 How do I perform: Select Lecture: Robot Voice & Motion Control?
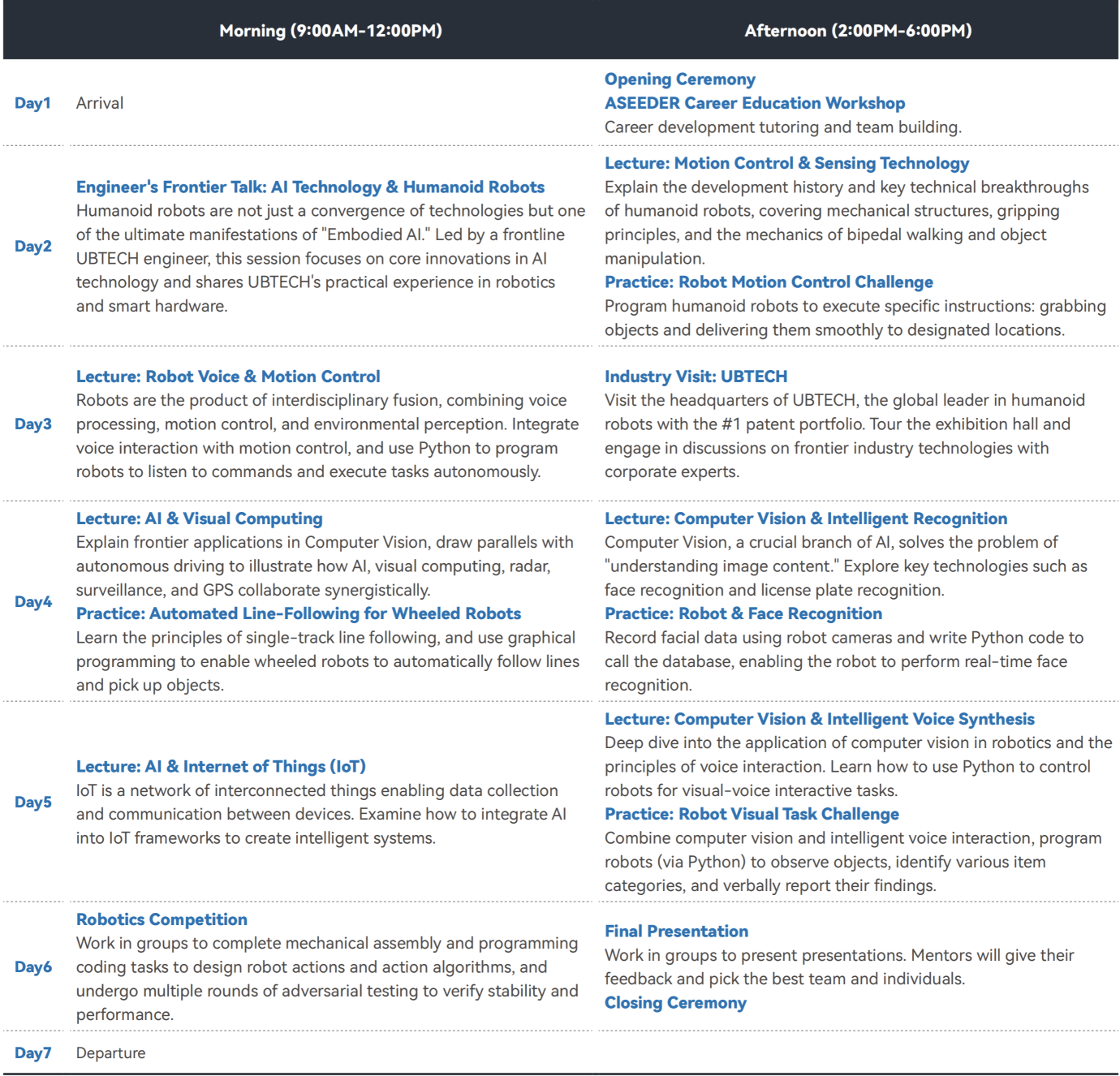pos(228,377)
